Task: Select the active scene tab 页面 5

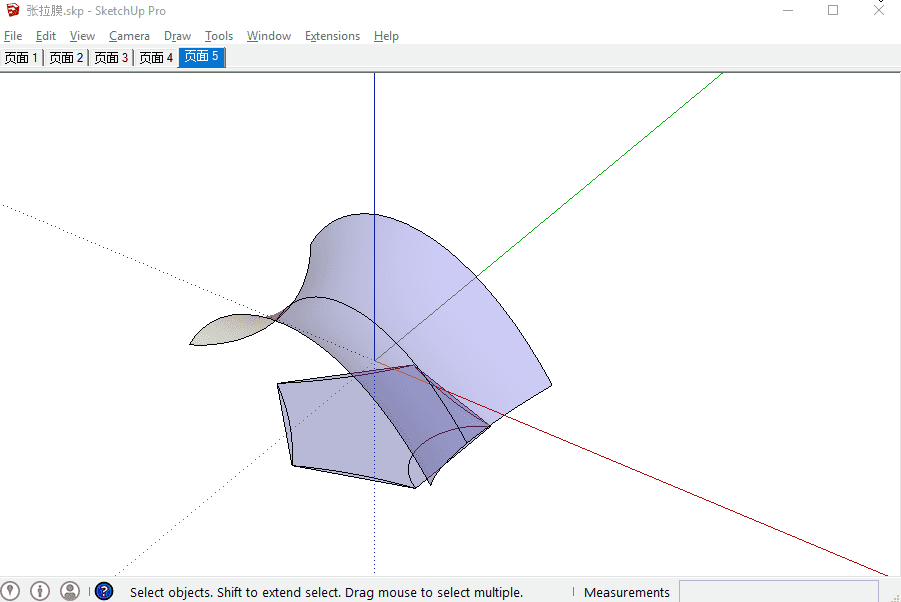Action: tap(202, 57)
